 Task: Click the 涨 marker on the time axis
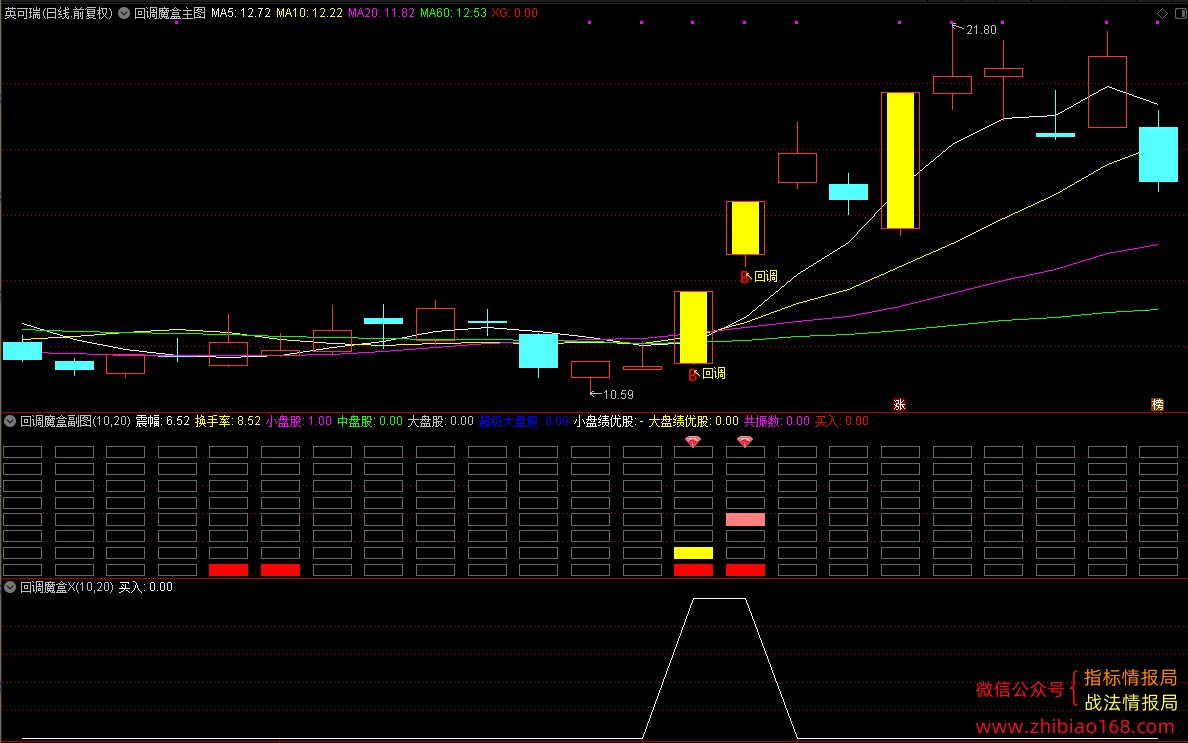899,404
